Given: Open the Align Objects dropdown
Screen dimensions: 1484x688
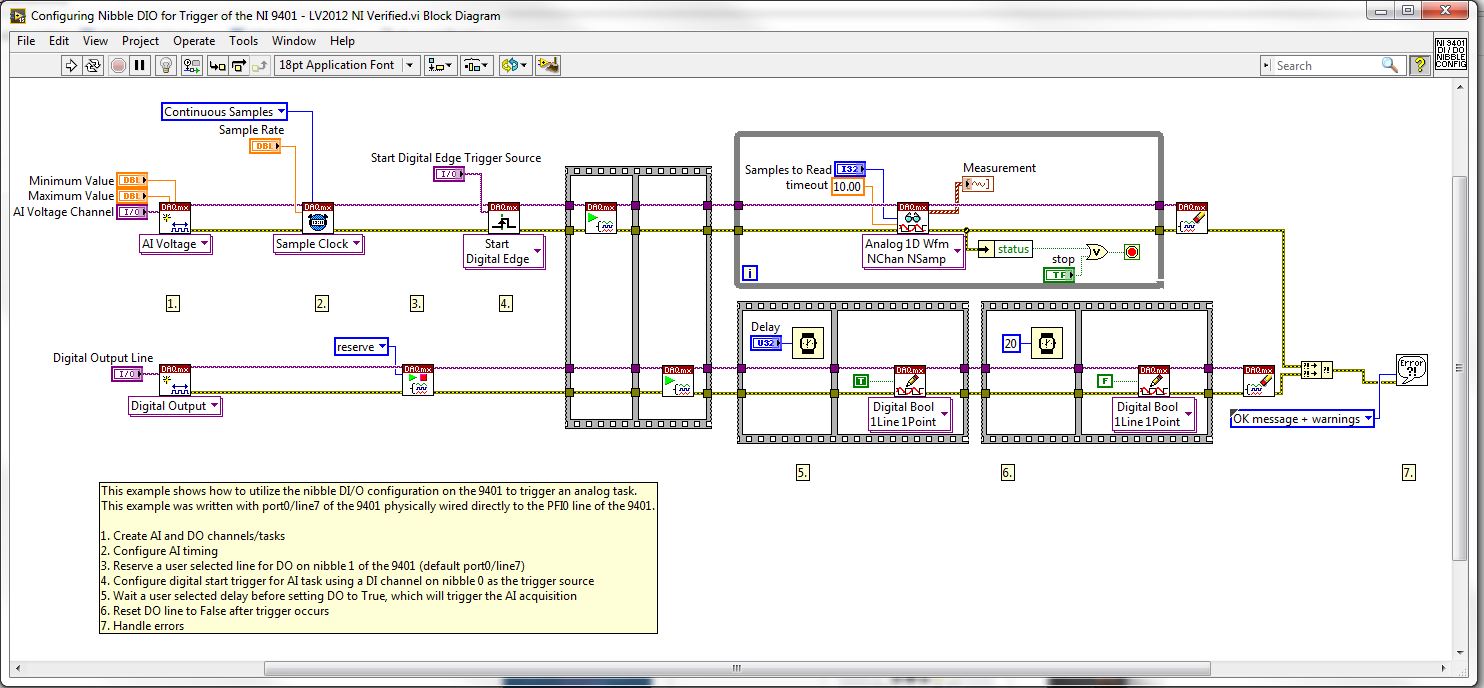Looking at the screenshot, I should pos(439,65).
